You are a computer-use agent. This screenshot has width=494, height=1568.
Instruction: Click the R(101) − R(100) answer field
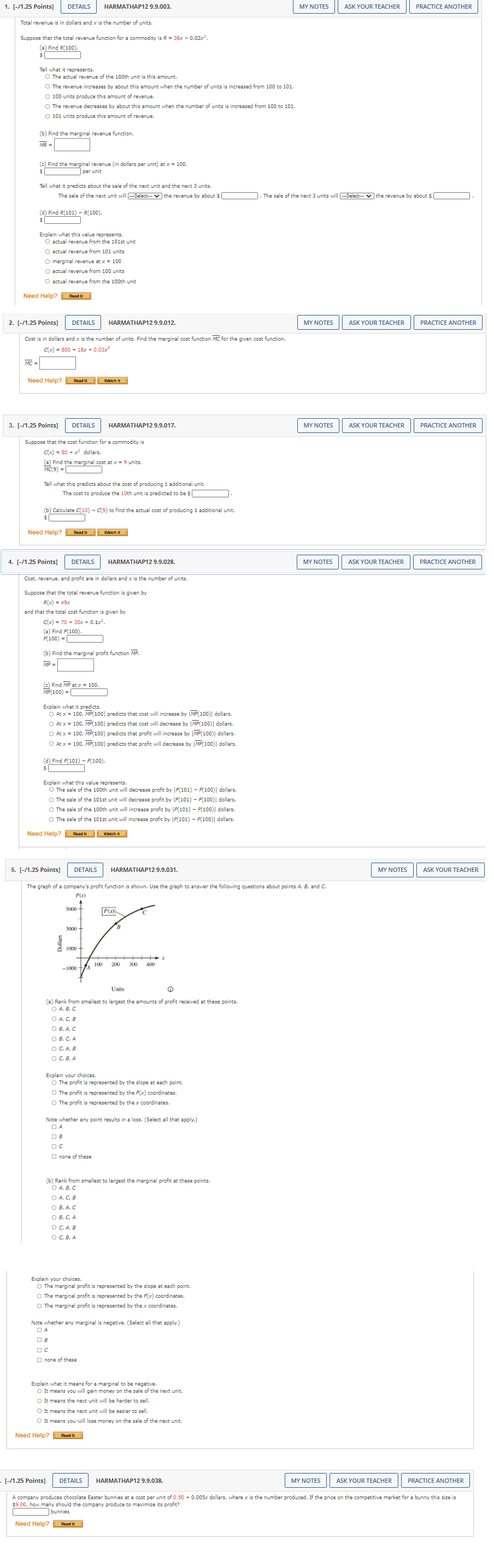[x=63, y=221]
